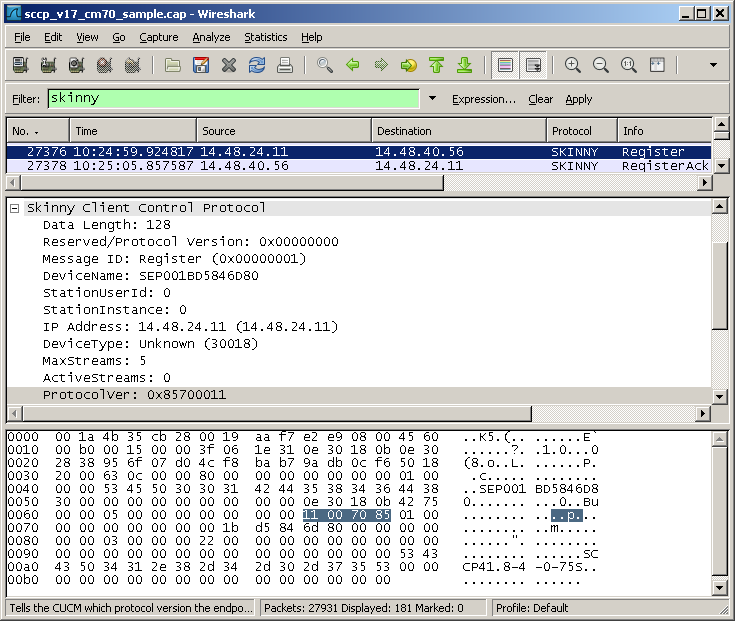Select DeviceType: Unknown (30018) field
The width and height of the screenshot is (735, 621).
[x=150, y=344]
